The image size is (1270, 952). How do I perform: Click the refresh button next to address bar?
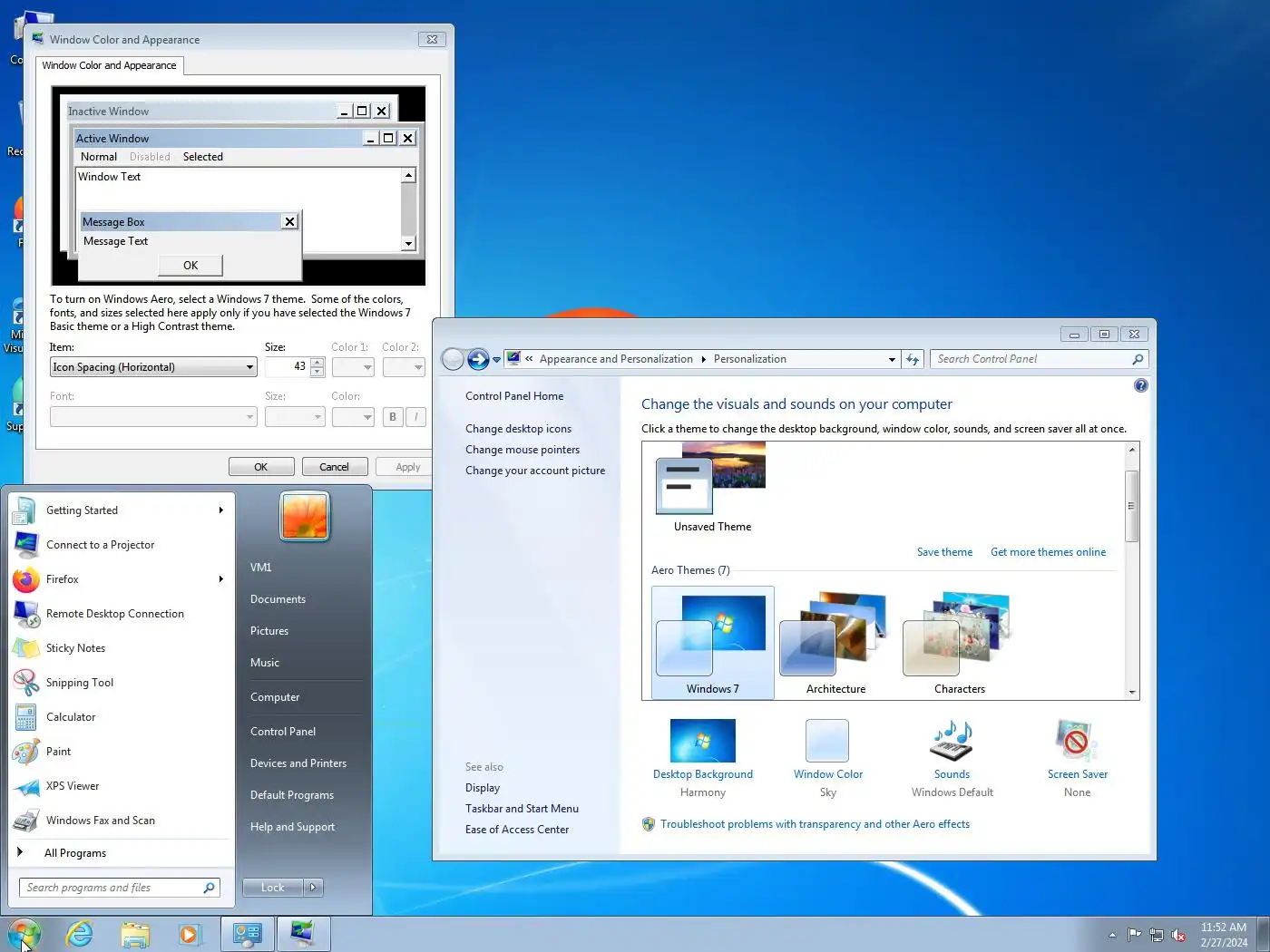tap(913, 359)
